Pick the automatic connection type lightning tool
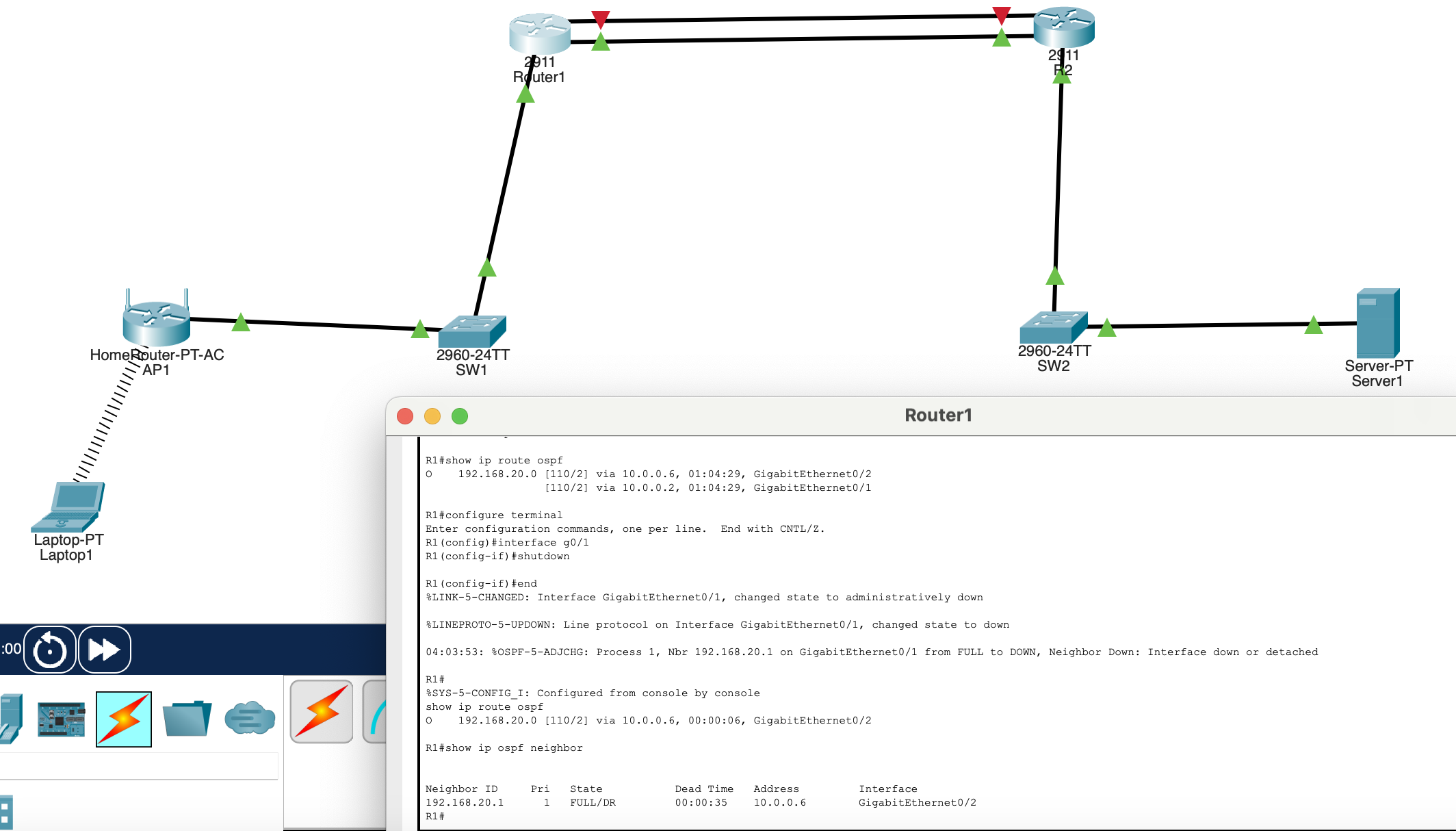The height and width of the screenshot is (831, 1456). pyautogui.click(x=322, y=711)
